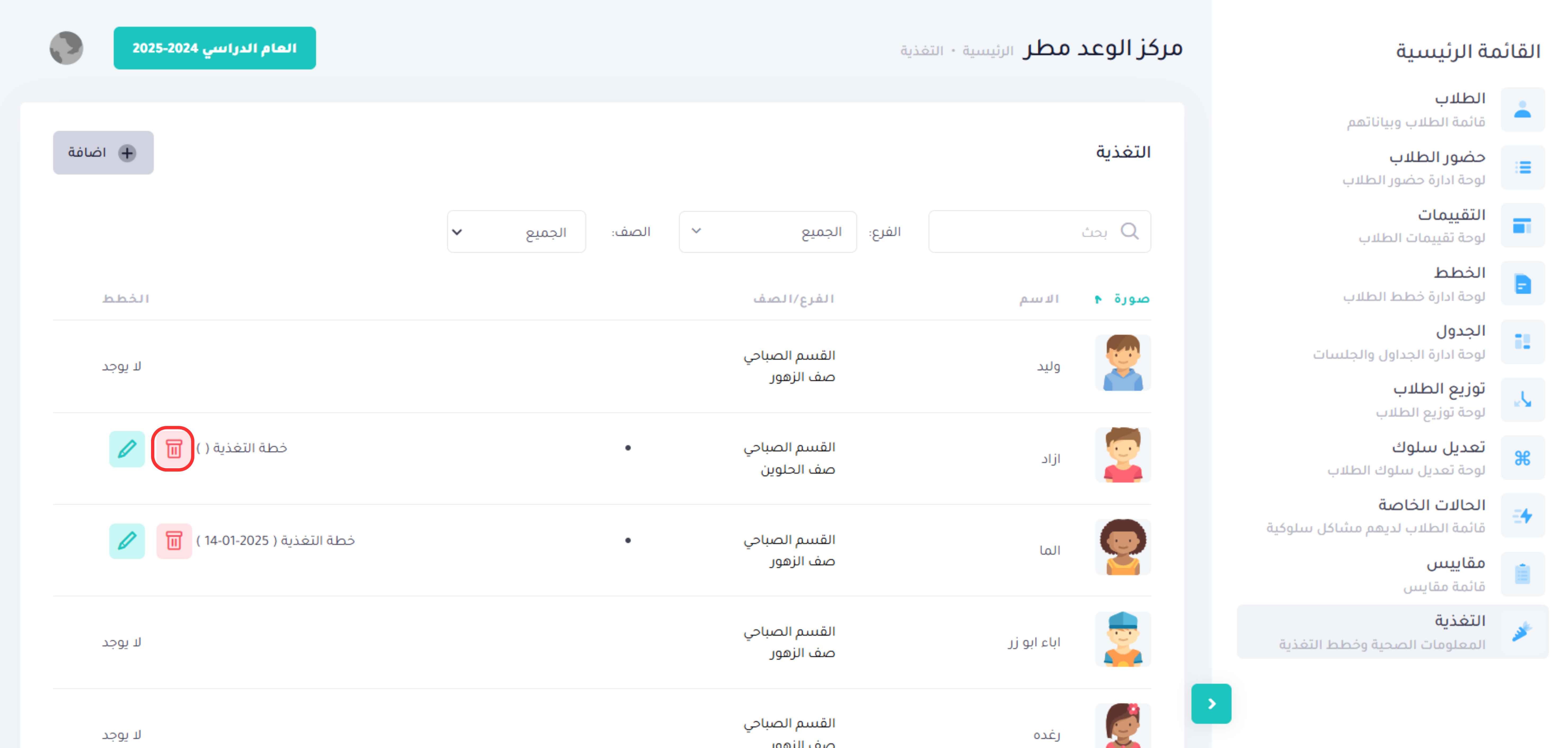The height and width of the screenshot is (748, 1568).
Task: Click the name رغده
Action: coord(1047,735)
